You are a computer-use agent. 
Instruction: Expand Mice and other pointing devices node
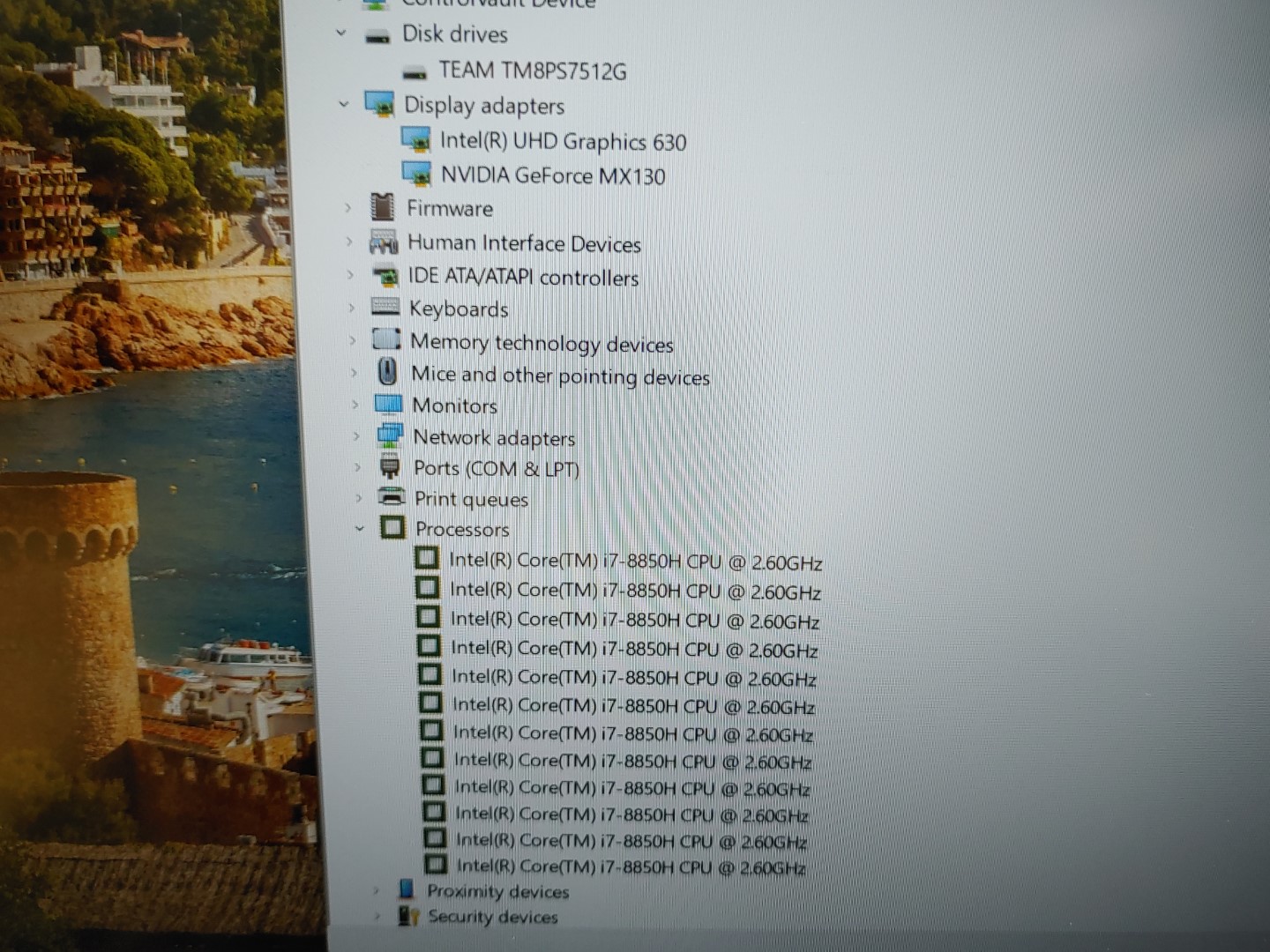pyautogui.click(x=355, y=373)
